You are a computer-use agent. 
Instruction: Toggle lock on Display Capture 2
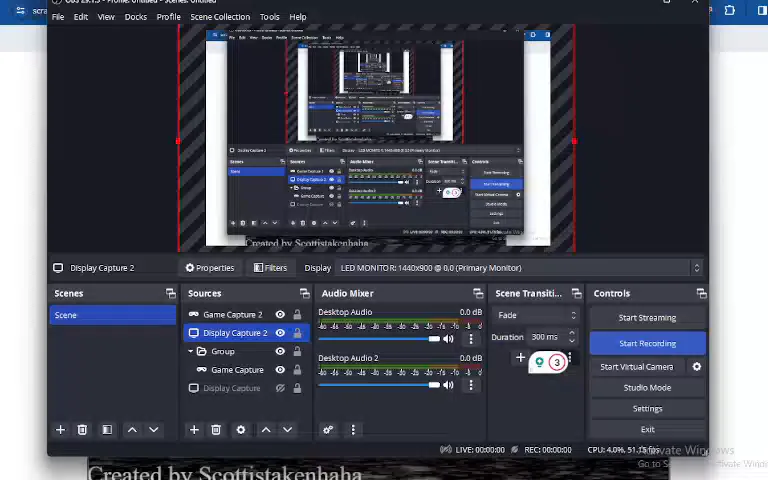click(x=297, y=333)
